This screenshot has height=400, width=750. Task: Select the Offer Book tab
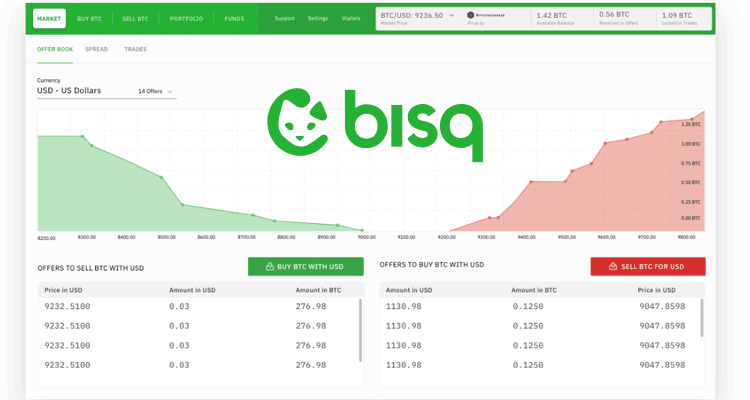(x=54, y=49)
